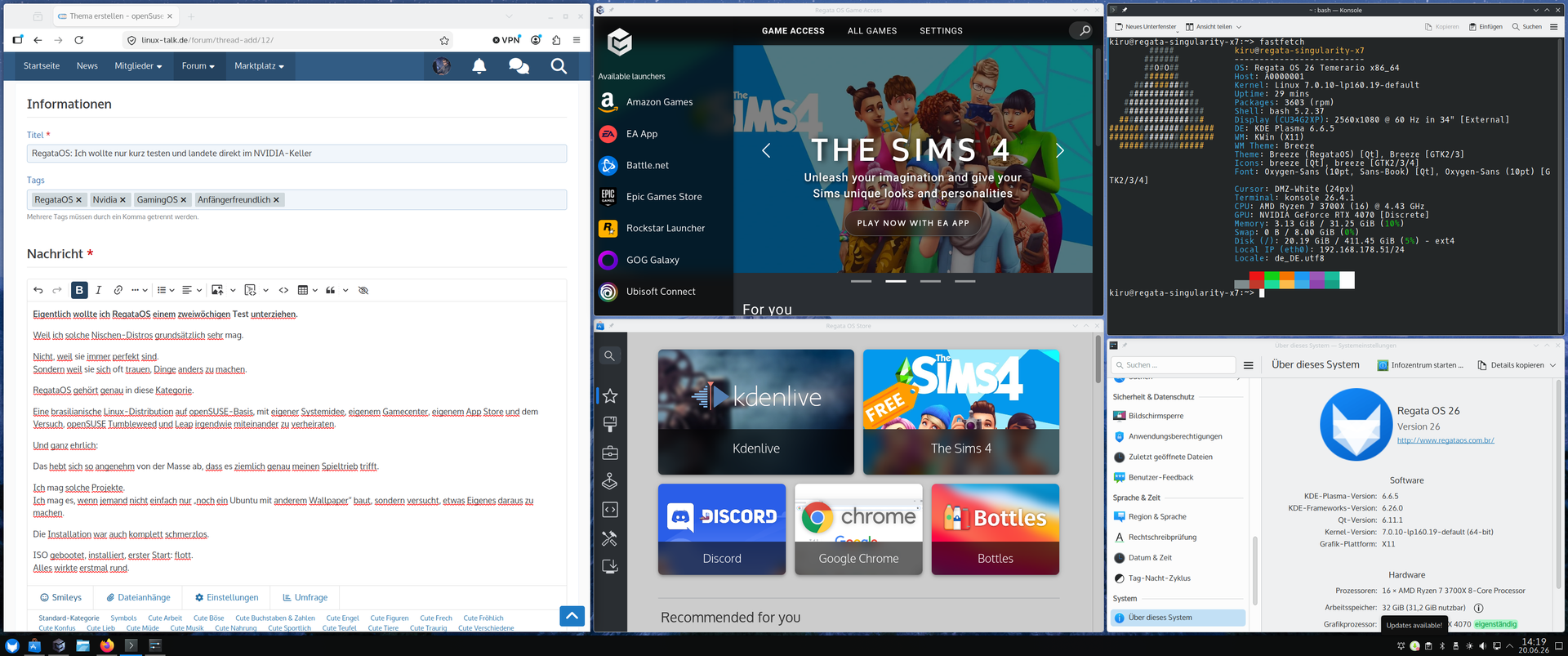Undo last edit in forum editor
Viewport: 1568px width, 656px height.
point(38,290)
